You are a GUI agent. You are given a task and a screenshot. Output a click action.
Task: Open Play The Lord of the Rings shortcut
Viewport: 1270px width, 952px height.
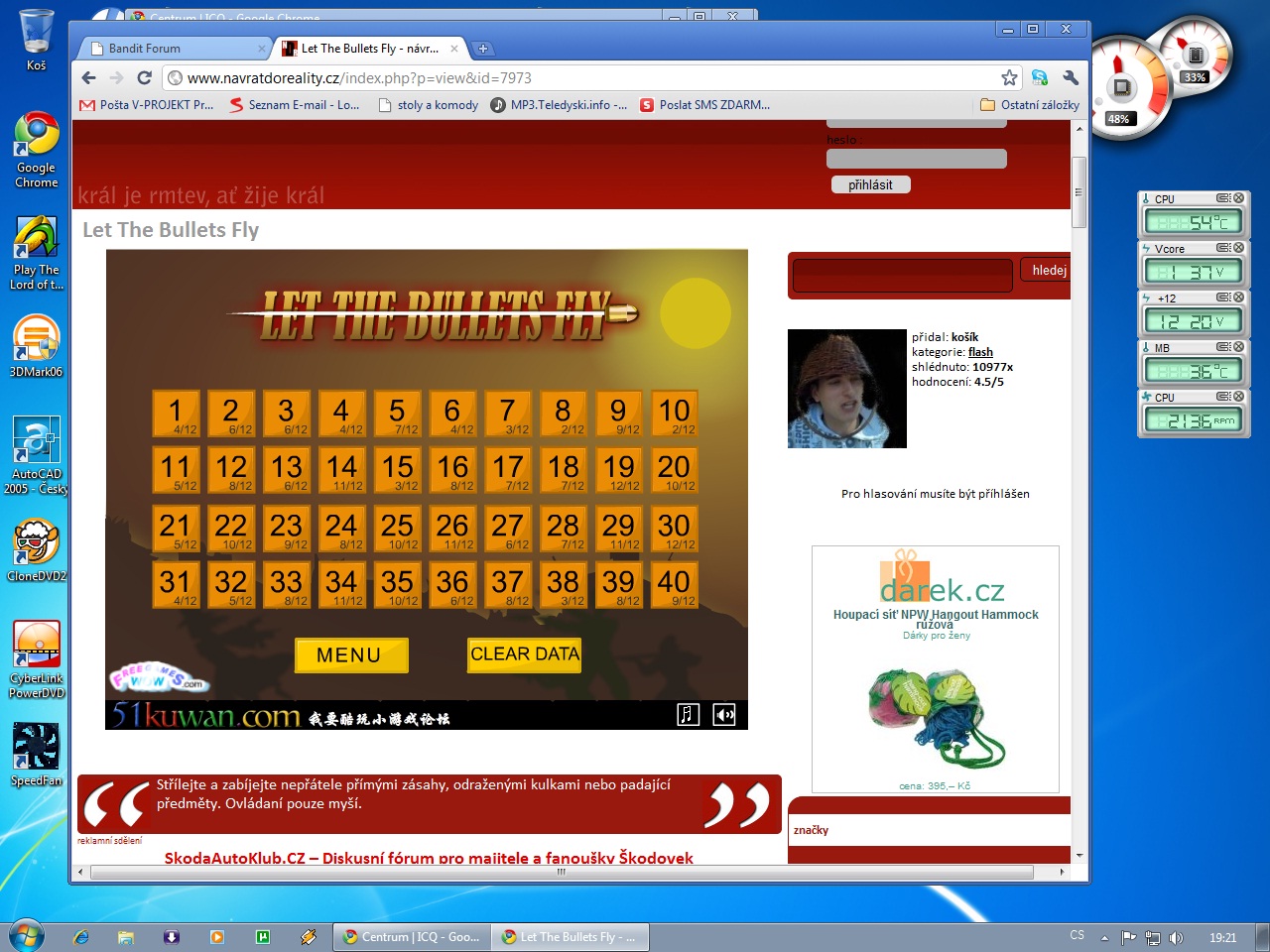click(x=36, y=253)
